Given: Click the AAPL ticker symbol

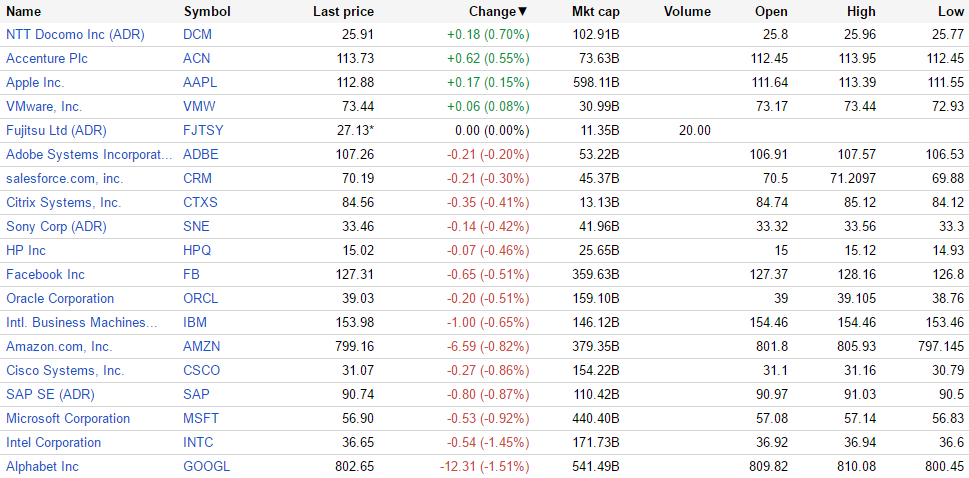Looking at the screenshot, I should pos(200,82).
